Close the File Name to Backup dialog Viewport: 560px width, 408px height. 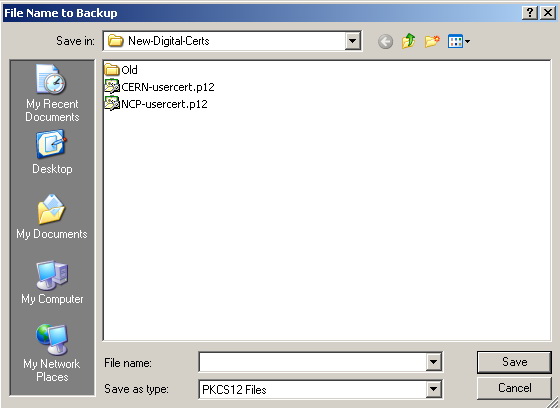tap(548, 13)
